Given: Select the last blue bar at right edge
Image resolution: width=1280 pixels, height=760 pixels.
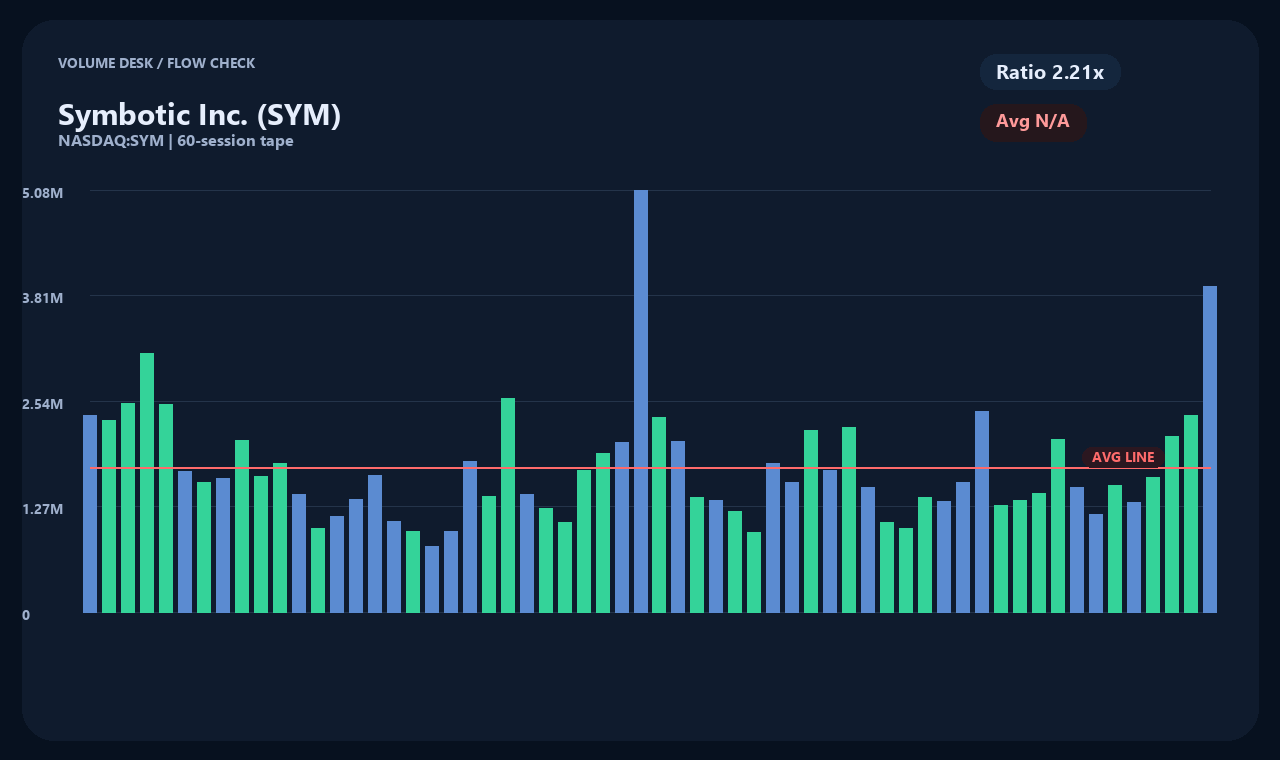Looking at the screenshot, I should tap(1210, 449).
